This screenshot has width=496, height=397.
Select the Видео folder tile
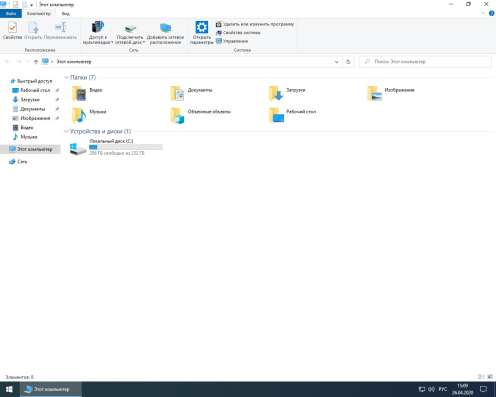(x=87, y=93)
